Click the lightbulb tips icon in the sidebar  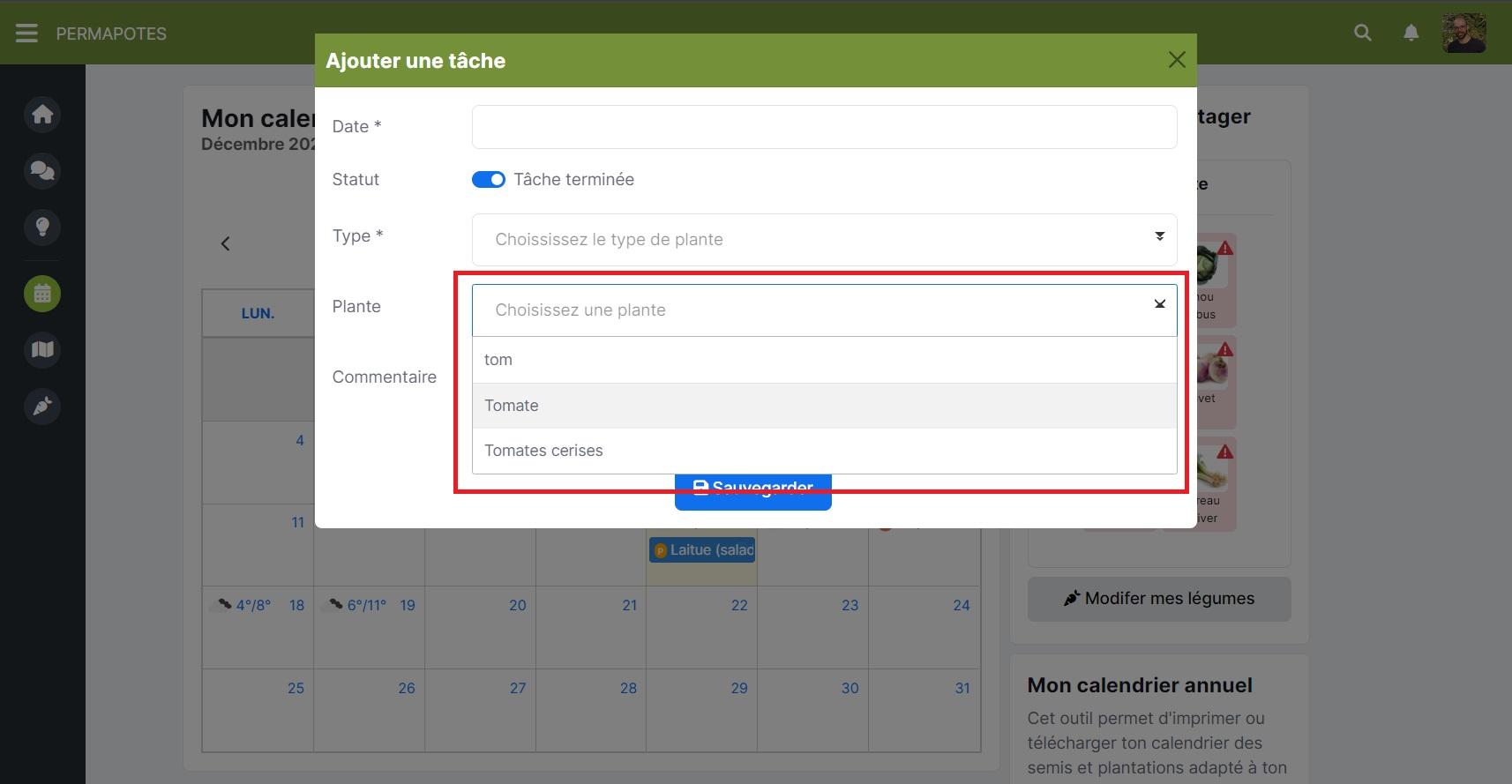(x=42, y=227)
